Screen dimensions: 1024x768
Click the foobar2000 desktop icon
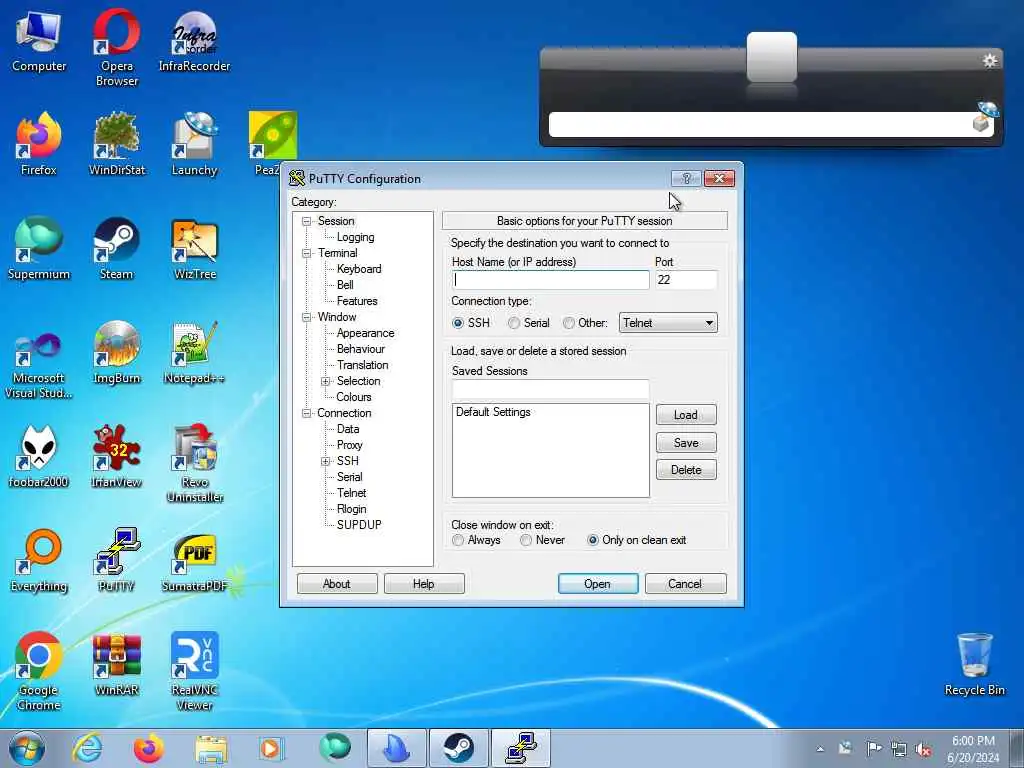(x=39, y=456)
